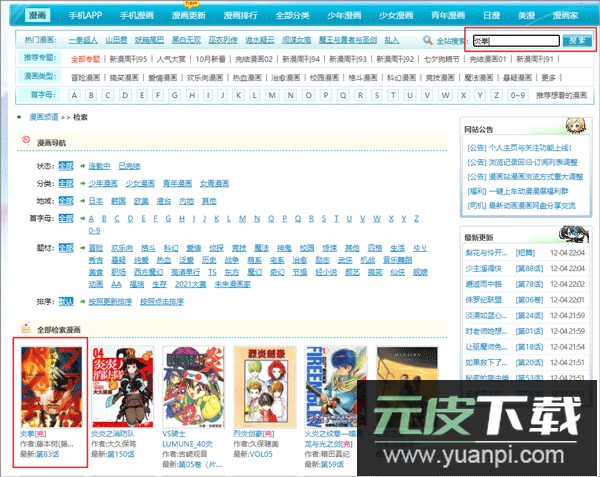The image size is (600, 477).
Task: Click the pink 漫画导航 section icon
Action: [x=25, y=139]
